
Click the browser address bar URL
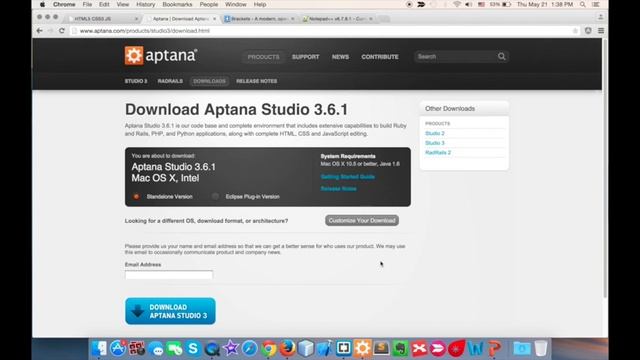(x=144, y=31)
